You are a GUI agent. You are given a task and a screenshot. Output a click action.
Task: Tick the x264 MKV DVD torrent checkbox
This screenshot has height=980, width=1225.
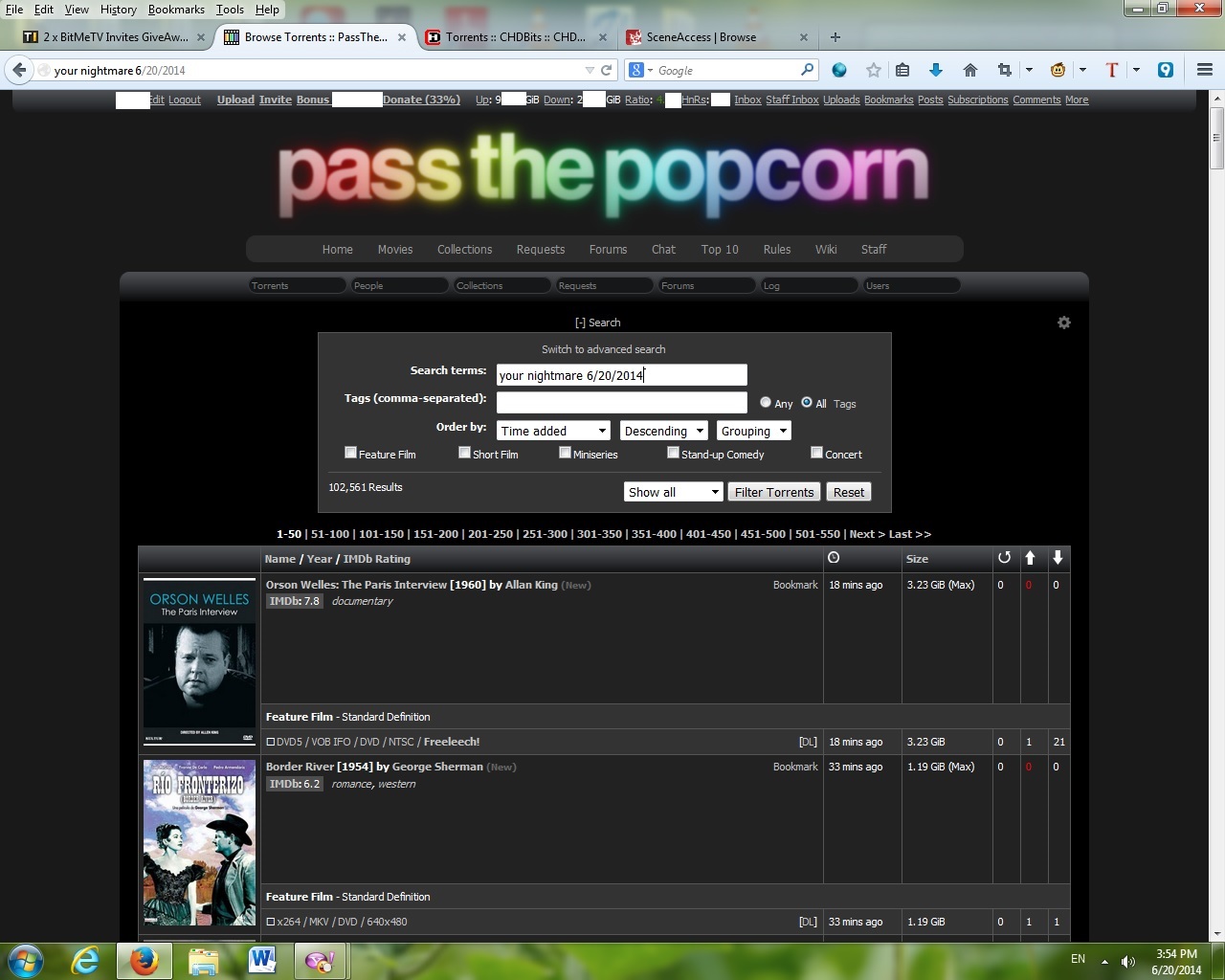click(270, 922)
